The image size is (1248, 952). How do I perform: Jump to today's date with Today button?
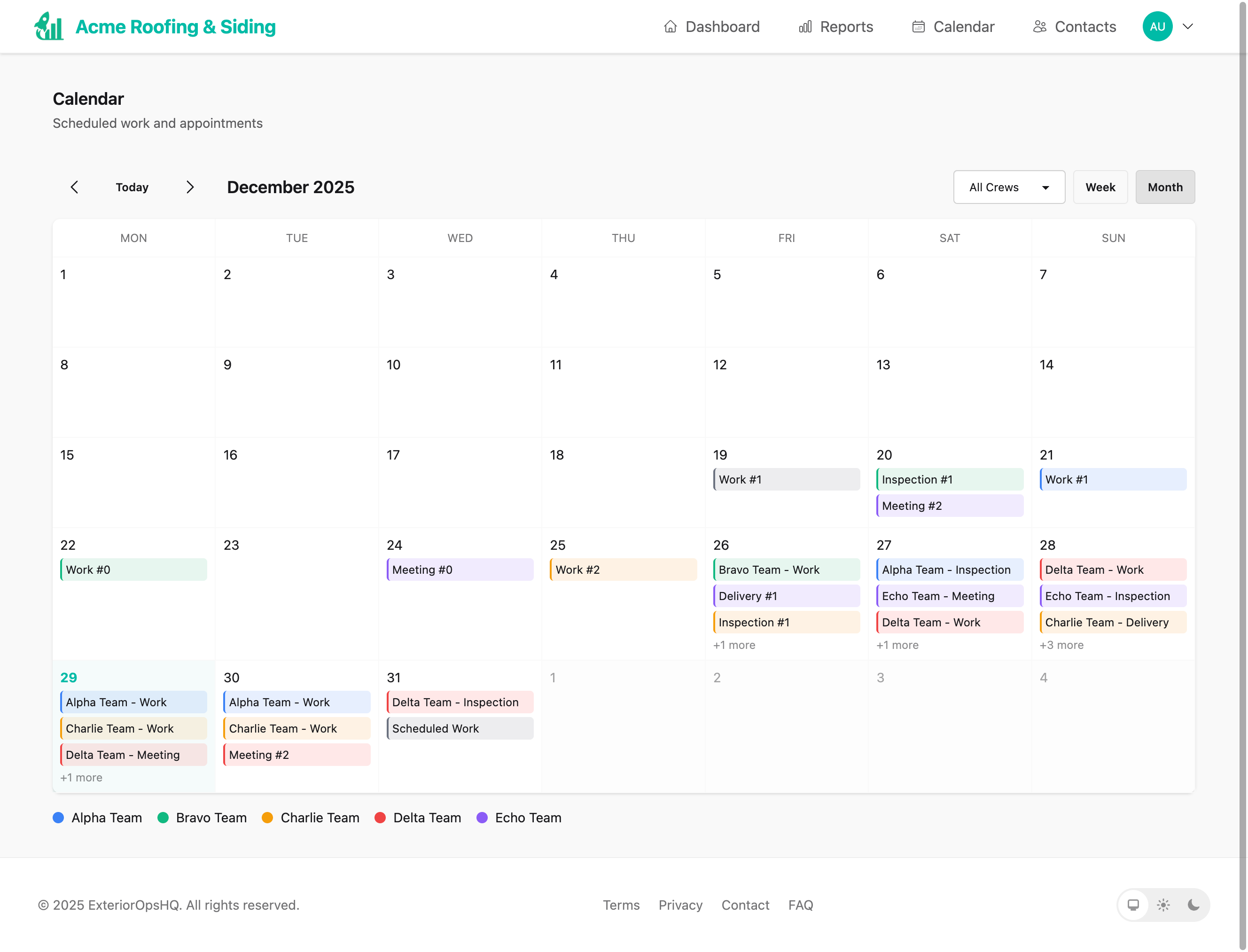pos(132,187)
